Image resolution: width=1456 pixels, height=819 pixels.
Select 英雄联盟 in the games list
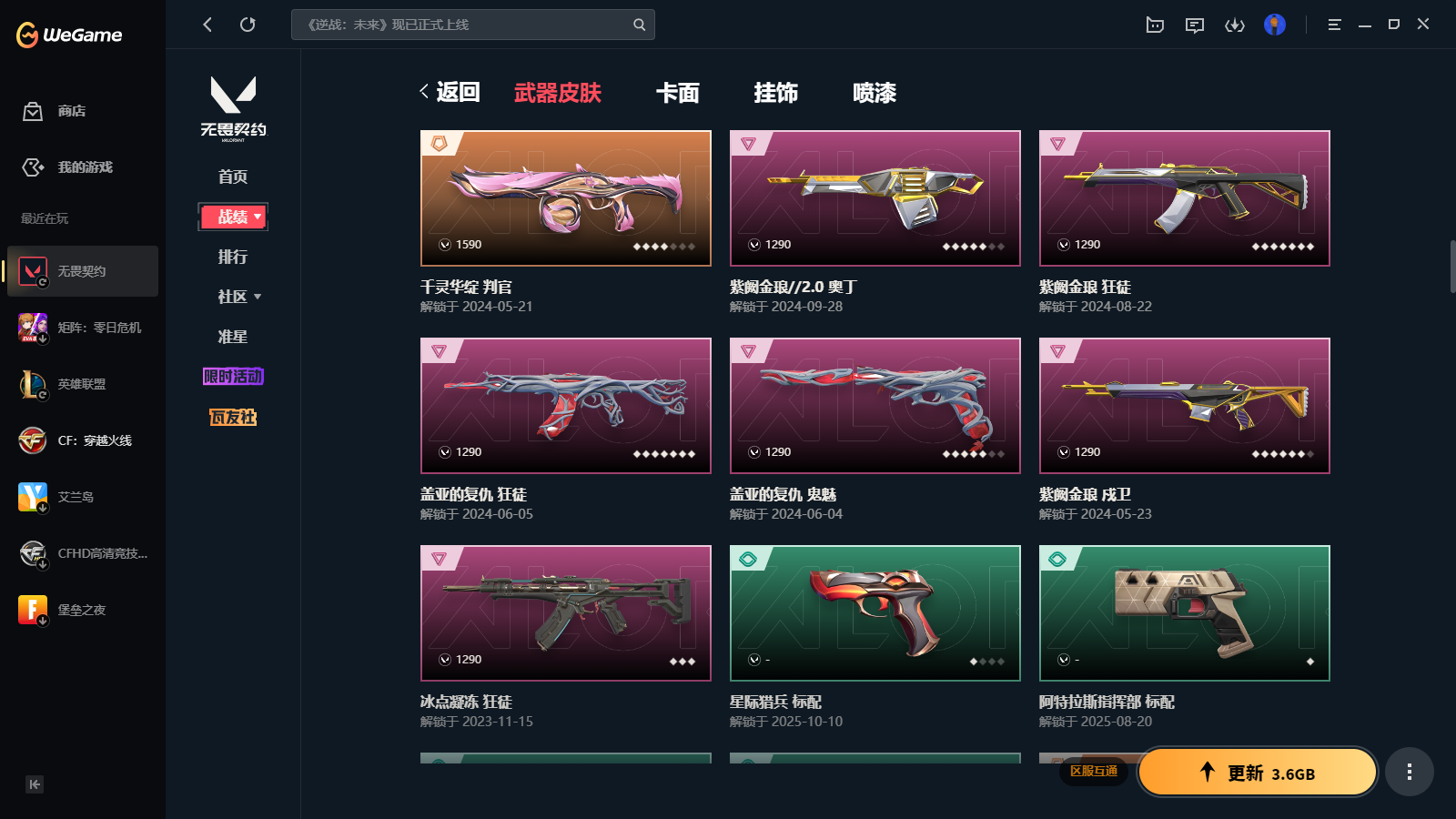pos(83,384)
